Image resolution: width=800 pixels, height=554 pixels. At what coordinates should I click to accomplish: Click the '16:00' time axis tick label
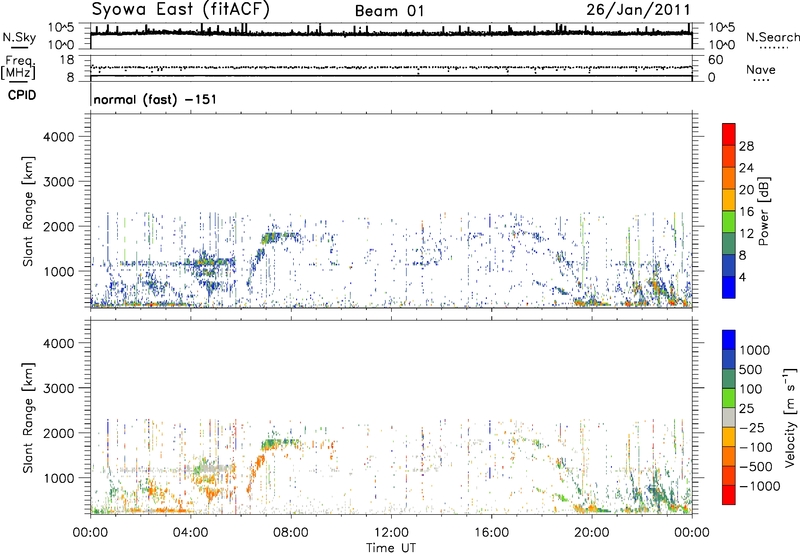[491, 533]
